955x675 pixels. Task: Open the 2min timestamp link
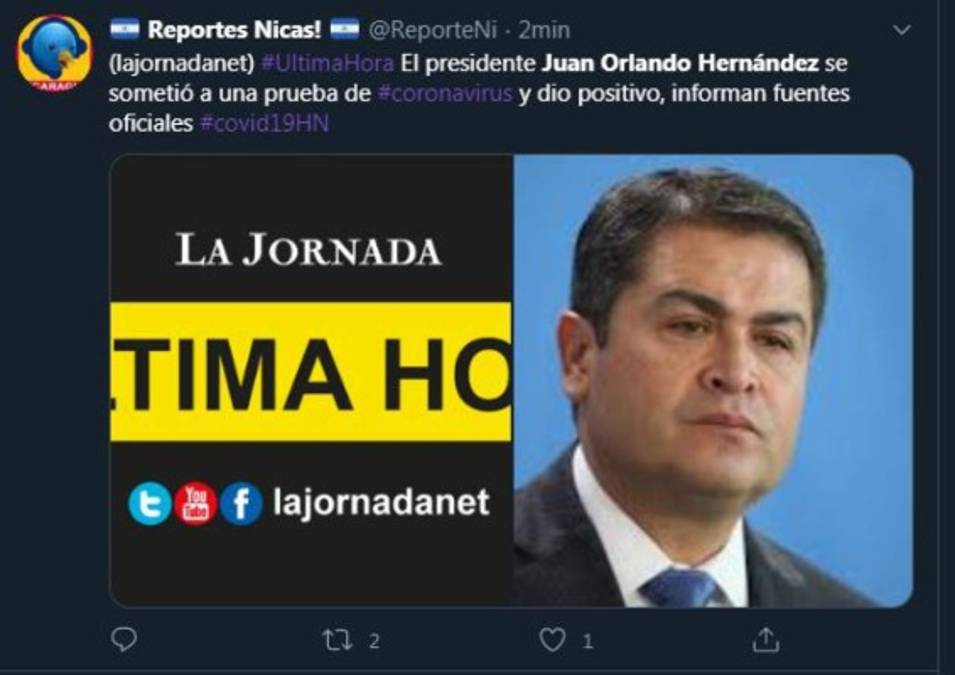pyautogui.click(x=544, y=30)
